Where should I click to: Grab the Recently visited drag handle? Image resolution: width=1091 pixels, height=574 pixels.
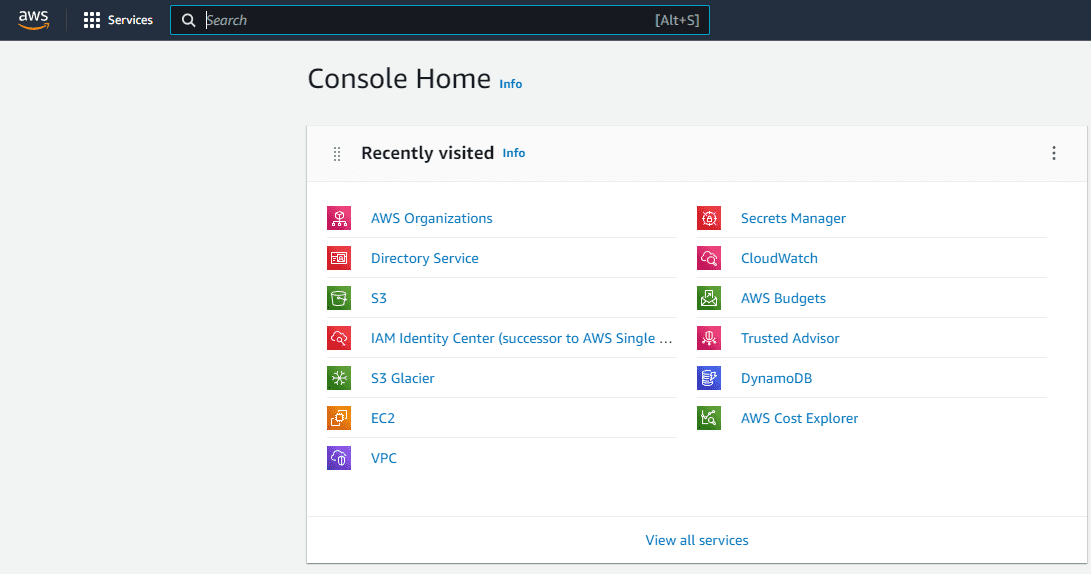[x=337, y=154]
